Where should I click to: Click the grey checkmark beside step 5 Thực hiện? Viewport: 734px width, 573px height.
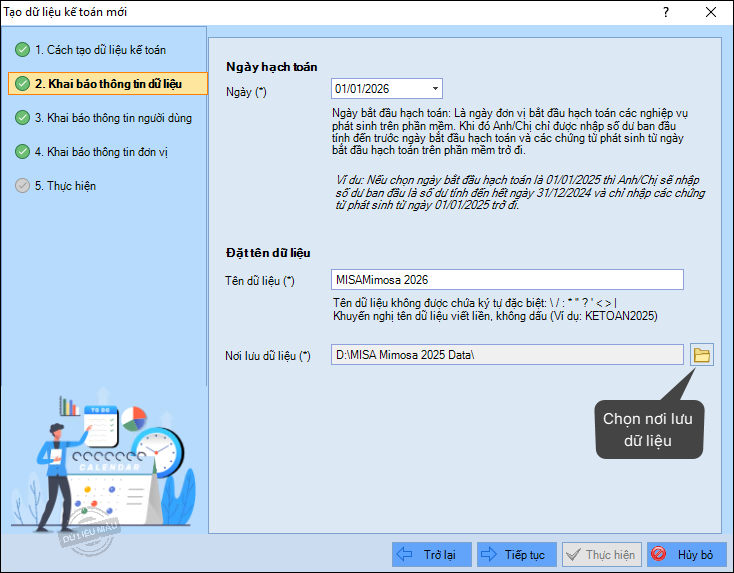click(22, 186)
